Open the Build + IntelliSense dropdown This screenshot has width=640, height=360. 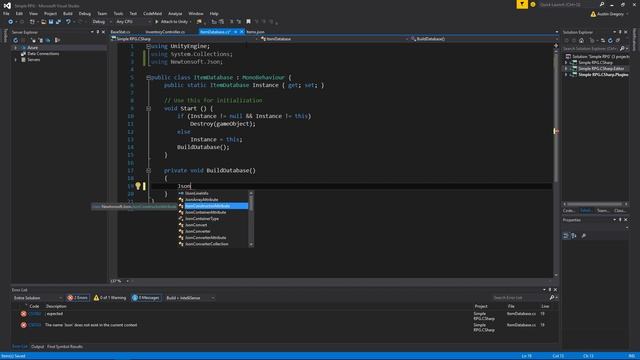[190, 298]
